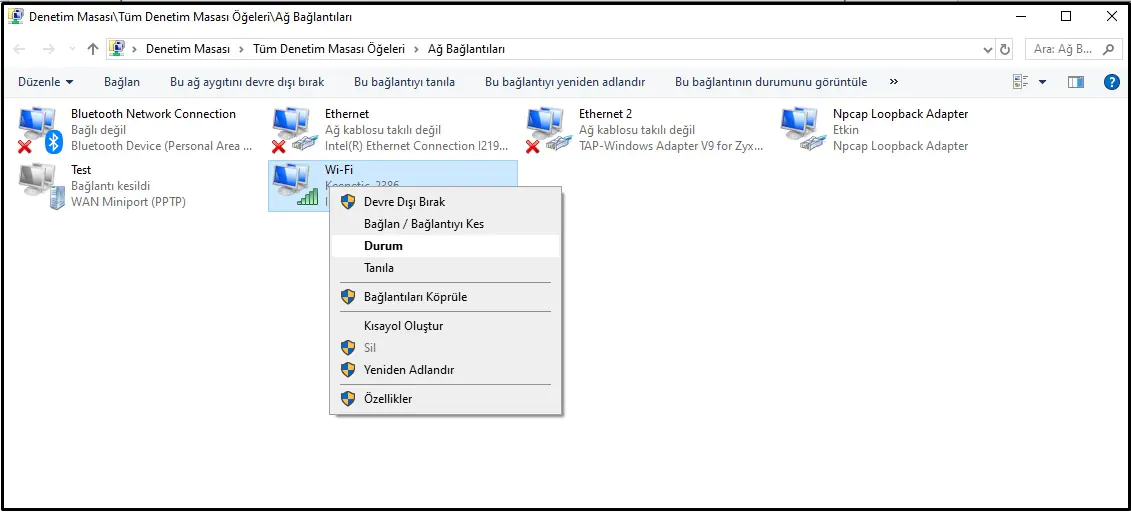Click the search magnifier icon
The image size is (1131, 512).
point(1109,49)
